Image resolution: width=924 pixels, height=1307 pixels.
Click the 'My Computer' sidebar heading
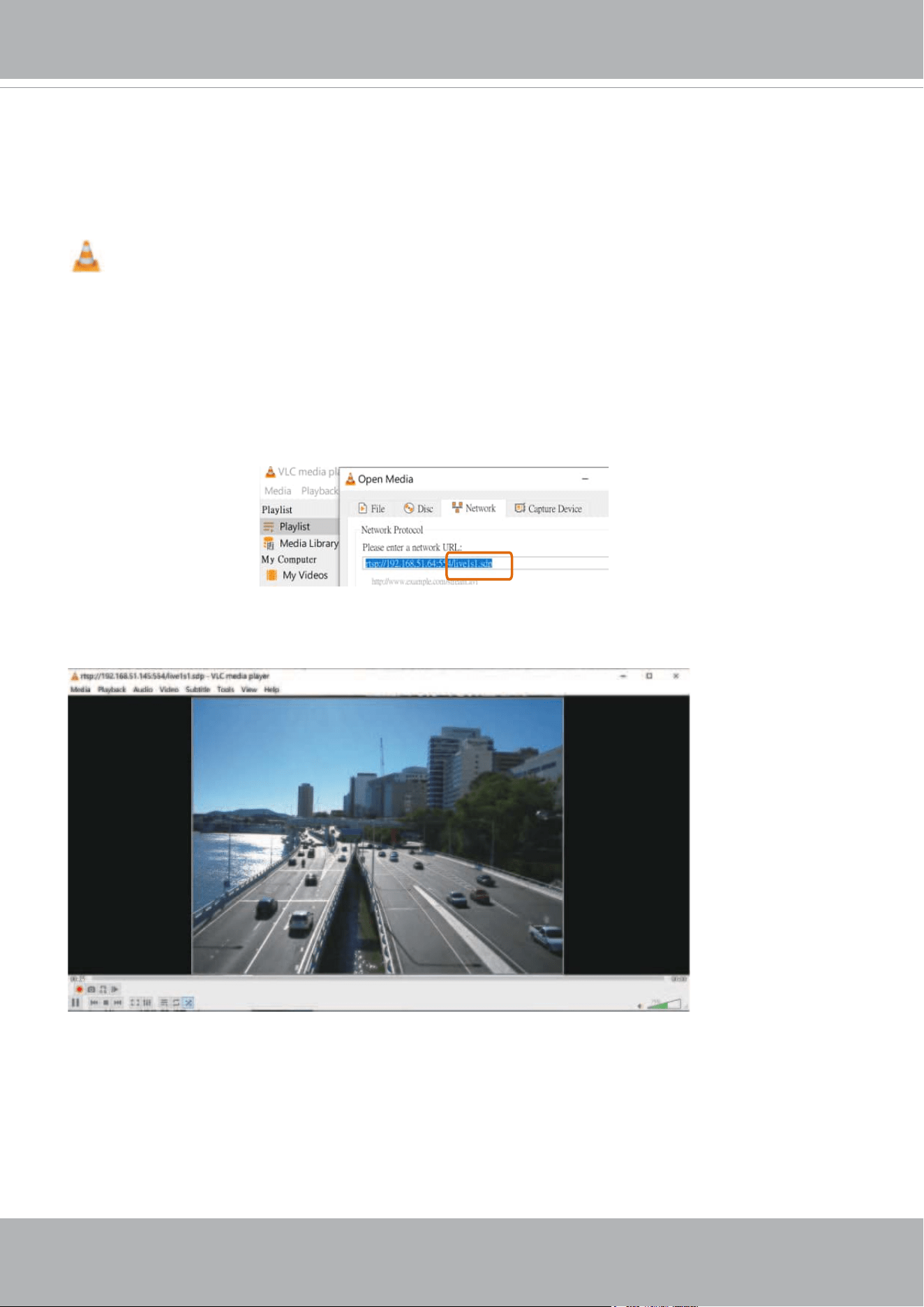(289, 559)
